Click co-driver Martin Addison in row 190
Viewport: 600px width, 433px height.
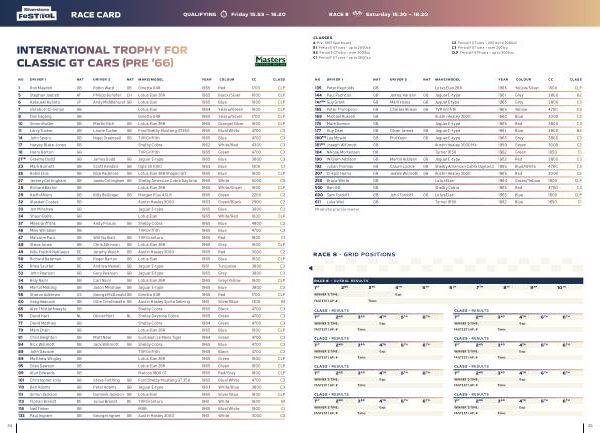click(403, 159)
